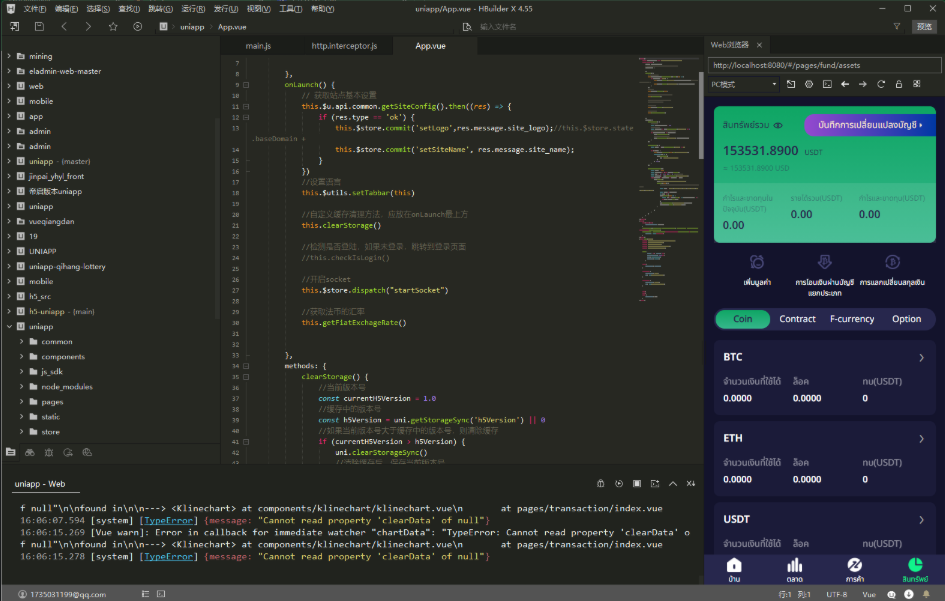Image resolution: width=945 pixels, height=601 pixels.
Task: Open the trade tab icon in app preview
Action: click(855, 565)
